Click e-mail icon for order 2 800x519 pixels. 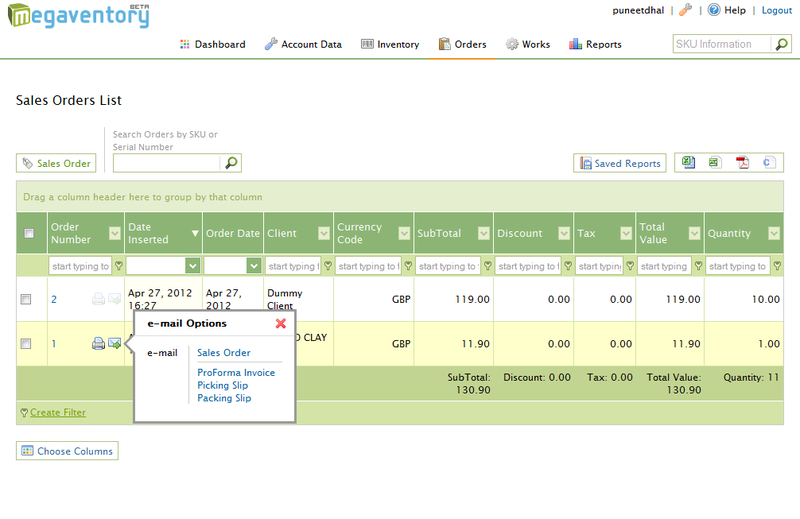114,299
